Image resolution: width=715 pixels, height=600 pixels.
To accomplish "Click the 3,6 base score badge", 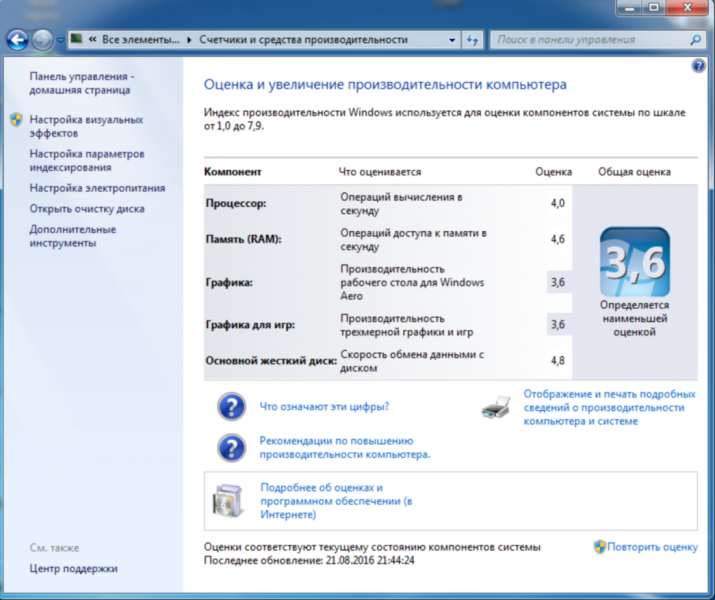I will [635, 262].
